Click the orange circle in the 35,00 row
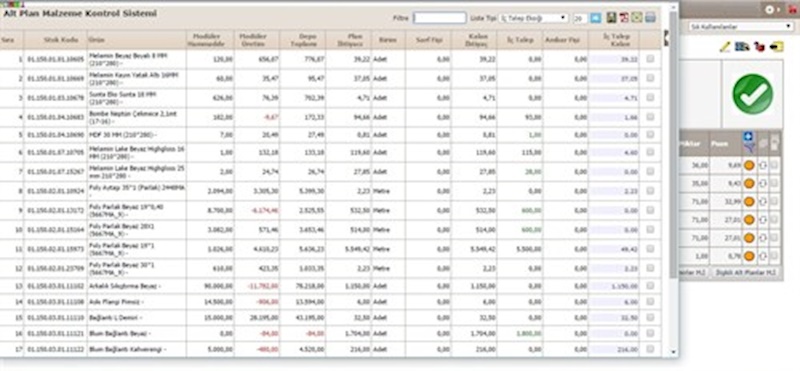 pyautogui.click(x=748, y=183)
